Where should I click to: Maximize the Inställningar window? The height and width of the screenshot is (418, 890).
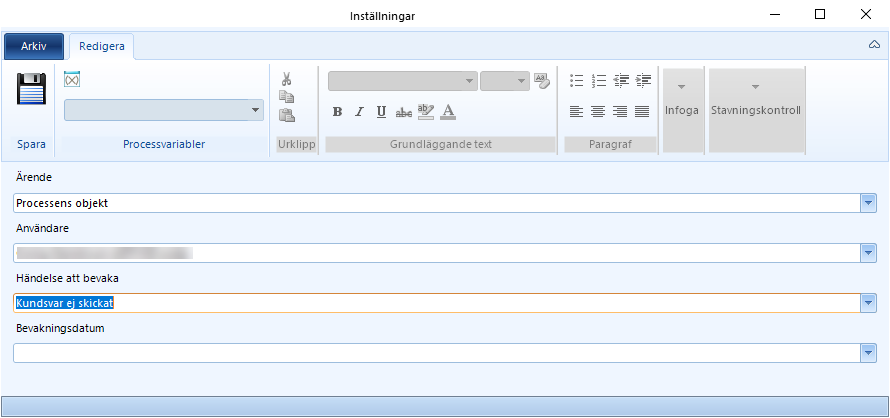coord(820,15)
